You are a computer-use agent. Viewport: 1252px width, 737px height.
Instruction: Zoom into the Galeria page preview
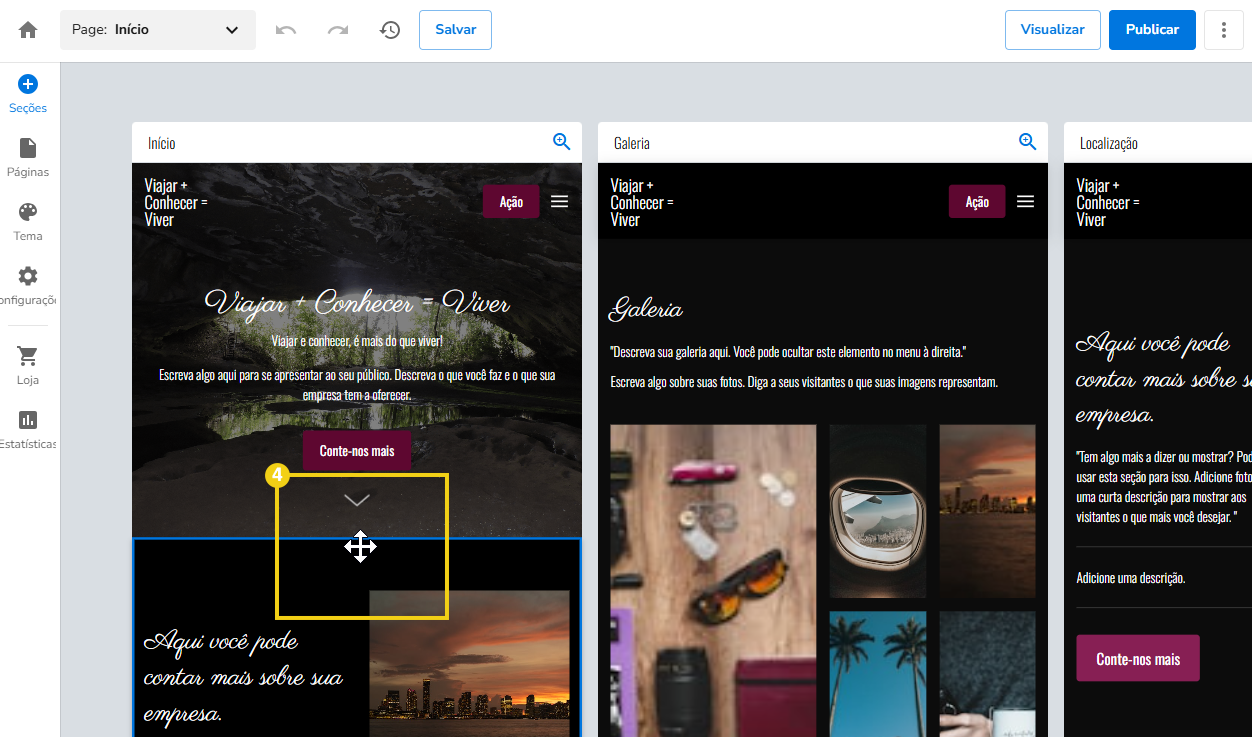point(1027,142)
